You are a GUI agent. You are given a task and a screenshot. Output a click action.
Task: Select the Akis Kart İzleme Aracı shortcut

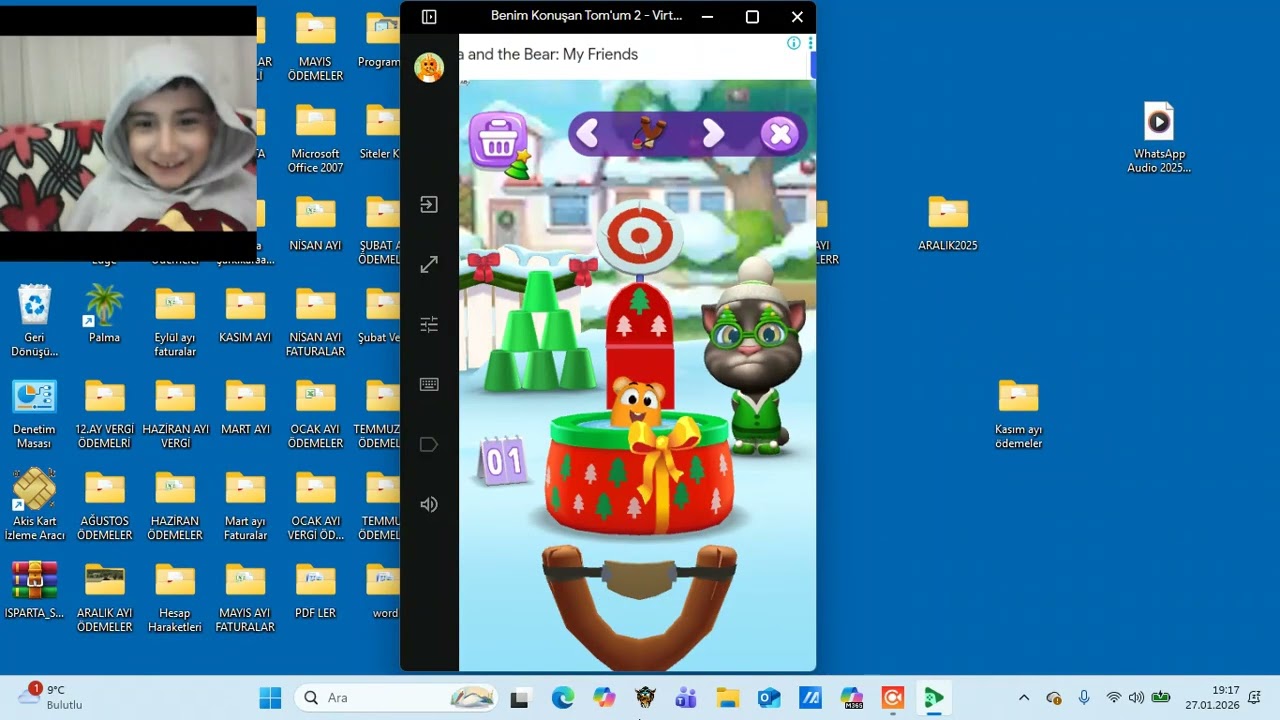click(x=35, y=505)
